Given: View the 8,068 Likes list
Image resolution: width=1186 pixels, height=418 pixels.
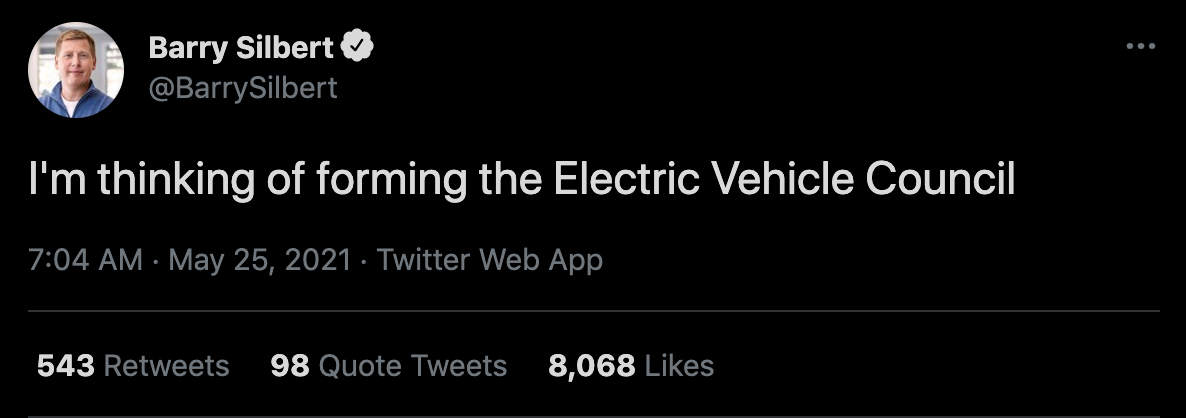Looking at the screenshot, I should 631,365.
